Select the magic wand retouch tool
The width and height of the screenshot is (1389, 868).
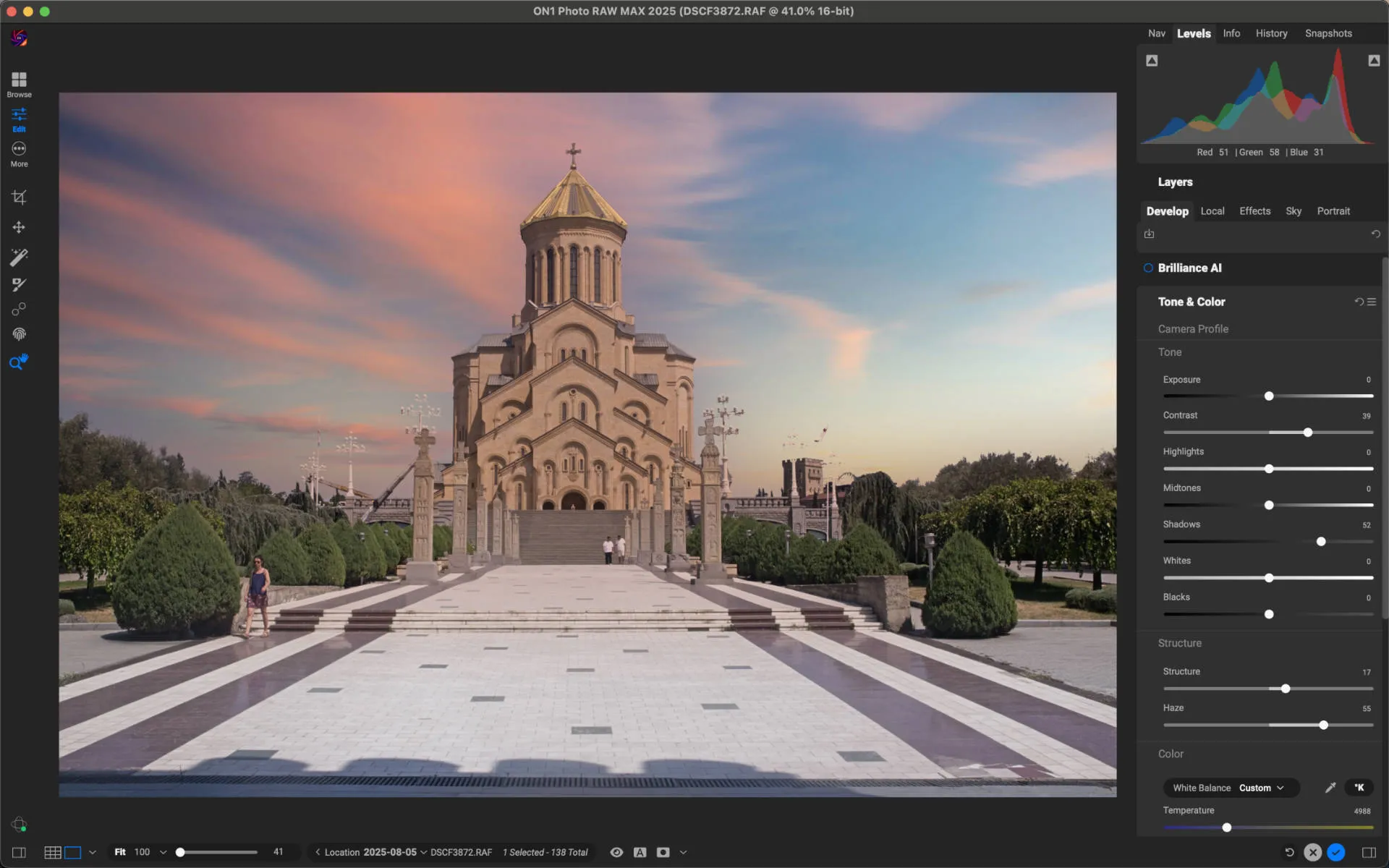19,257
